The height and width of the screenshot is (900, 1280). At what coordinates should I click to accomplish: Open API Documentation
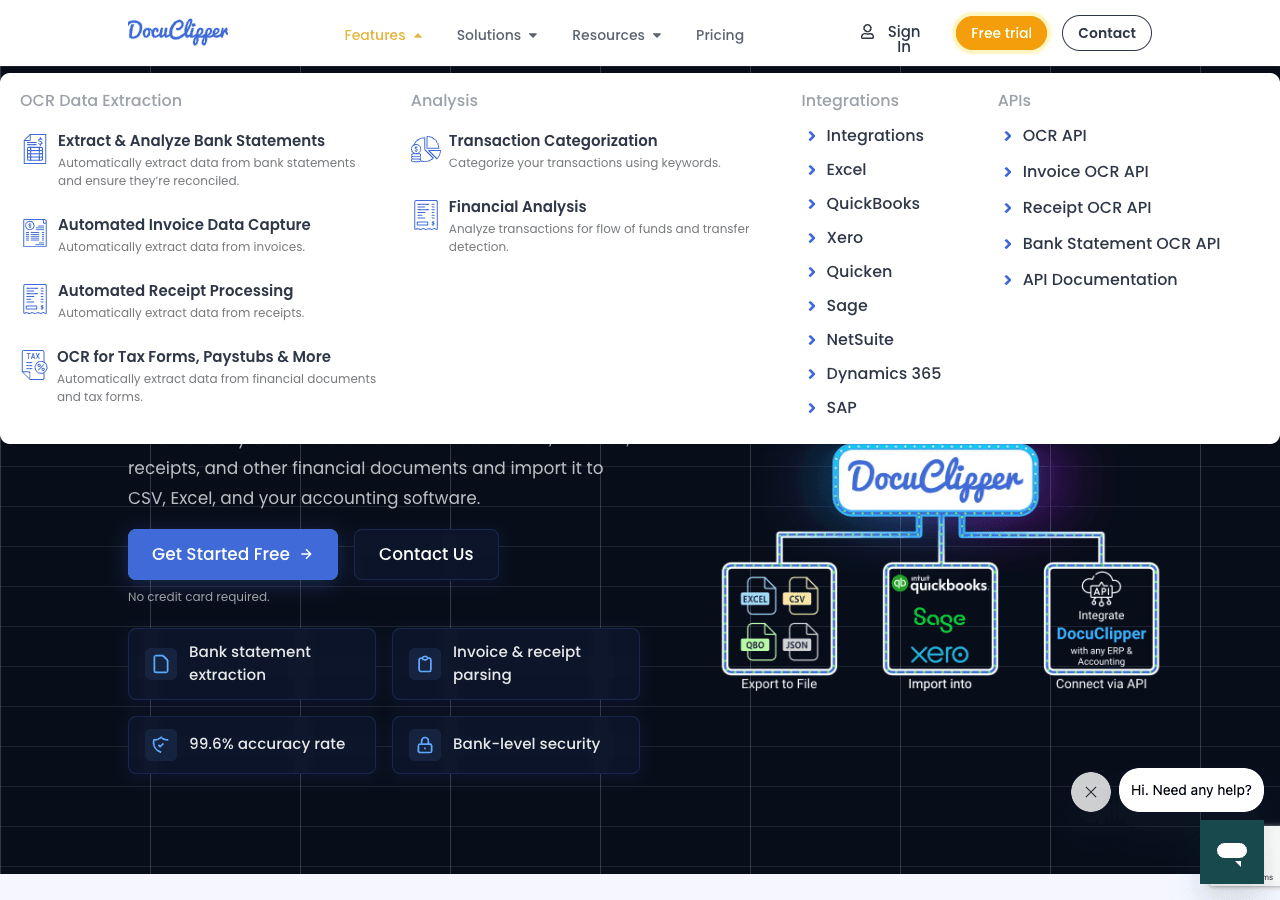(1099, 280)
